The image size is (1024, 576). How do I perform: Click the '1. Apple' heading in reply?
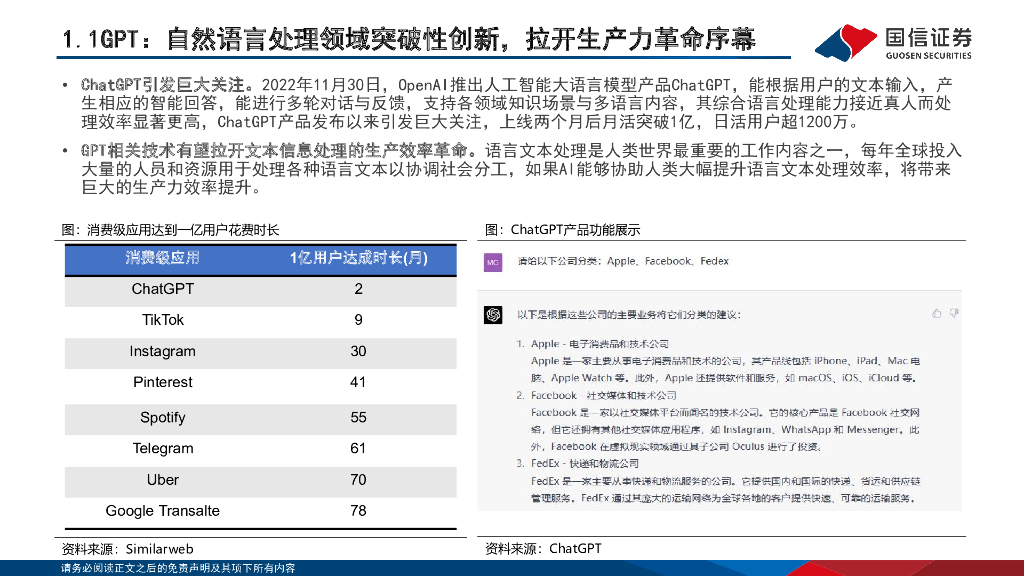pyautogui.click(x=592, y=344)
